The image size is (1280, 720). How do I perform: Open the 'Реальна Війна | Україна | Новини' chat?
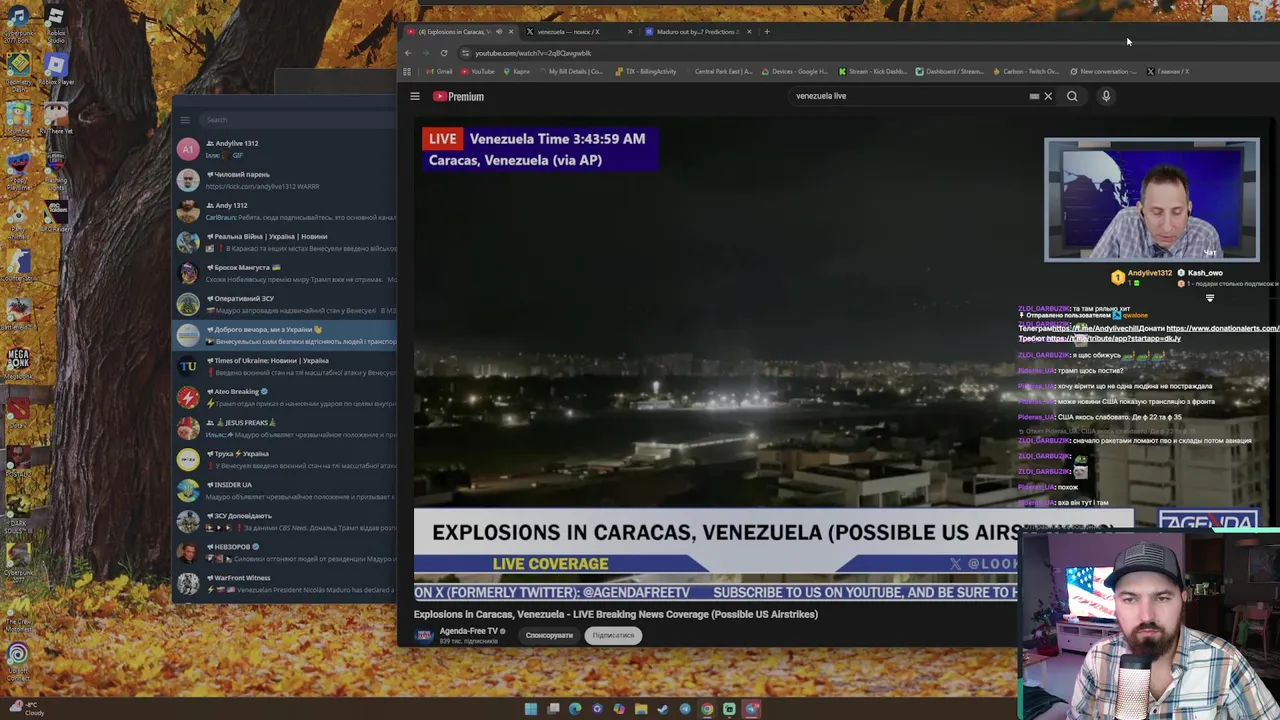click(x=286, y=242)
